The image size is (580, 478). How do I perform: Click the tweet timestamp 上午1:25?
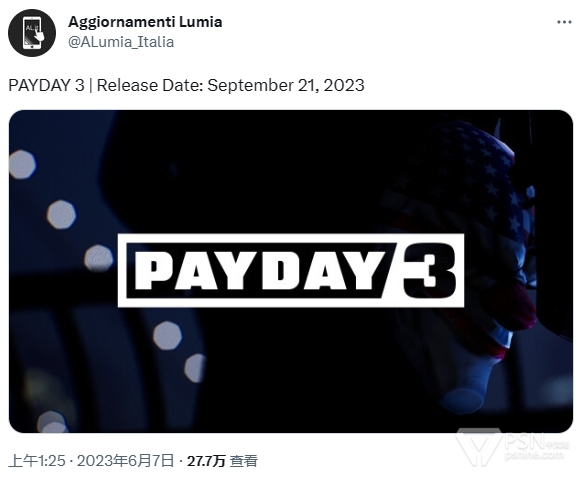tap(37, 461)
